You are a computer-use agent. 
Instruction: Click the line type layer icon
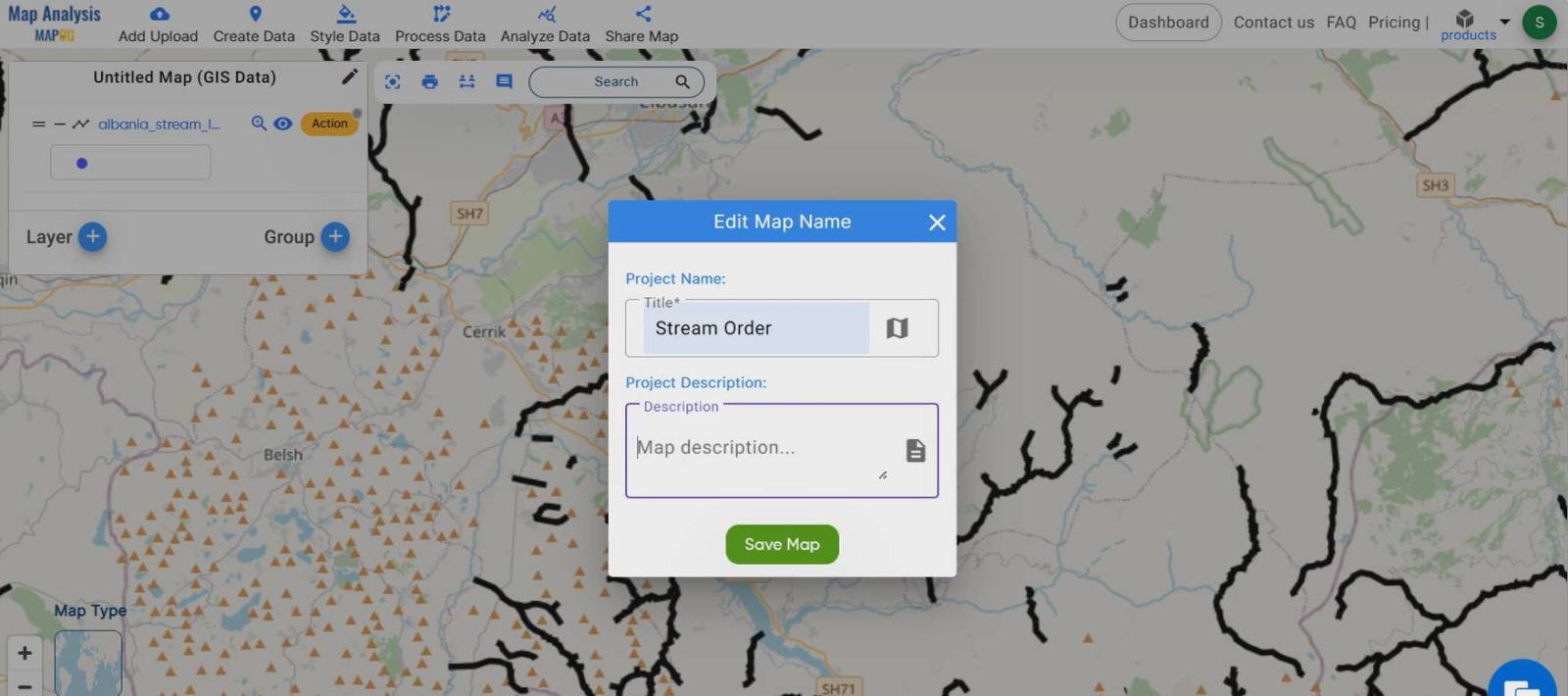80,124
